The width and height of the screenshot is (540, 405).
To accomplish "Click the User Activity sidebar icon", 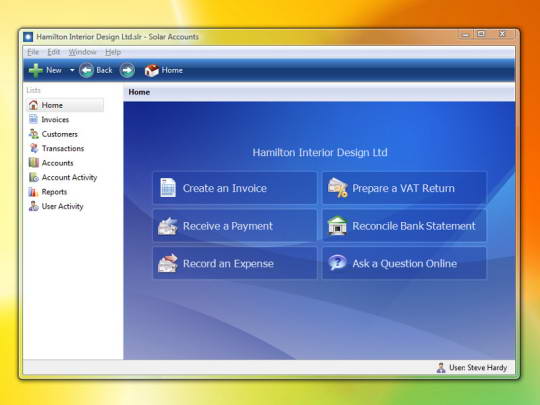I will 33,206.
